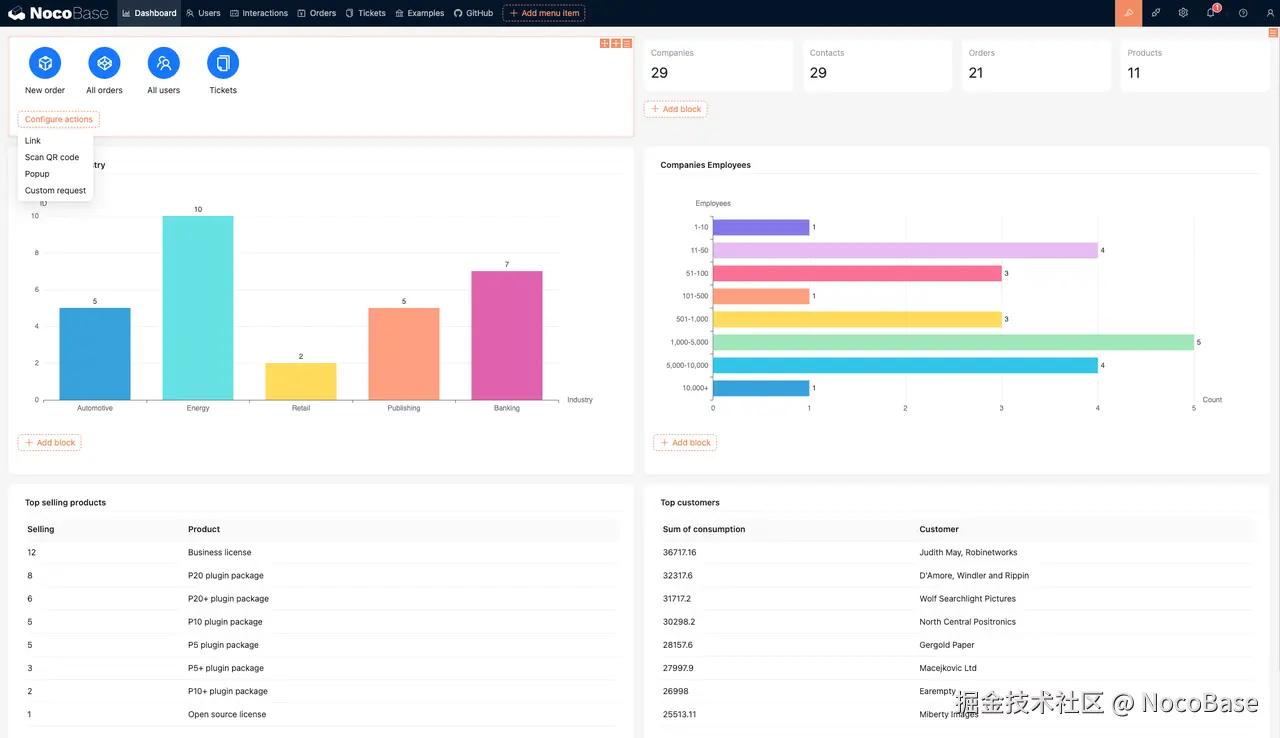Open the GitHub menu link
This screenshot has width=1280, height=738.
474,13
